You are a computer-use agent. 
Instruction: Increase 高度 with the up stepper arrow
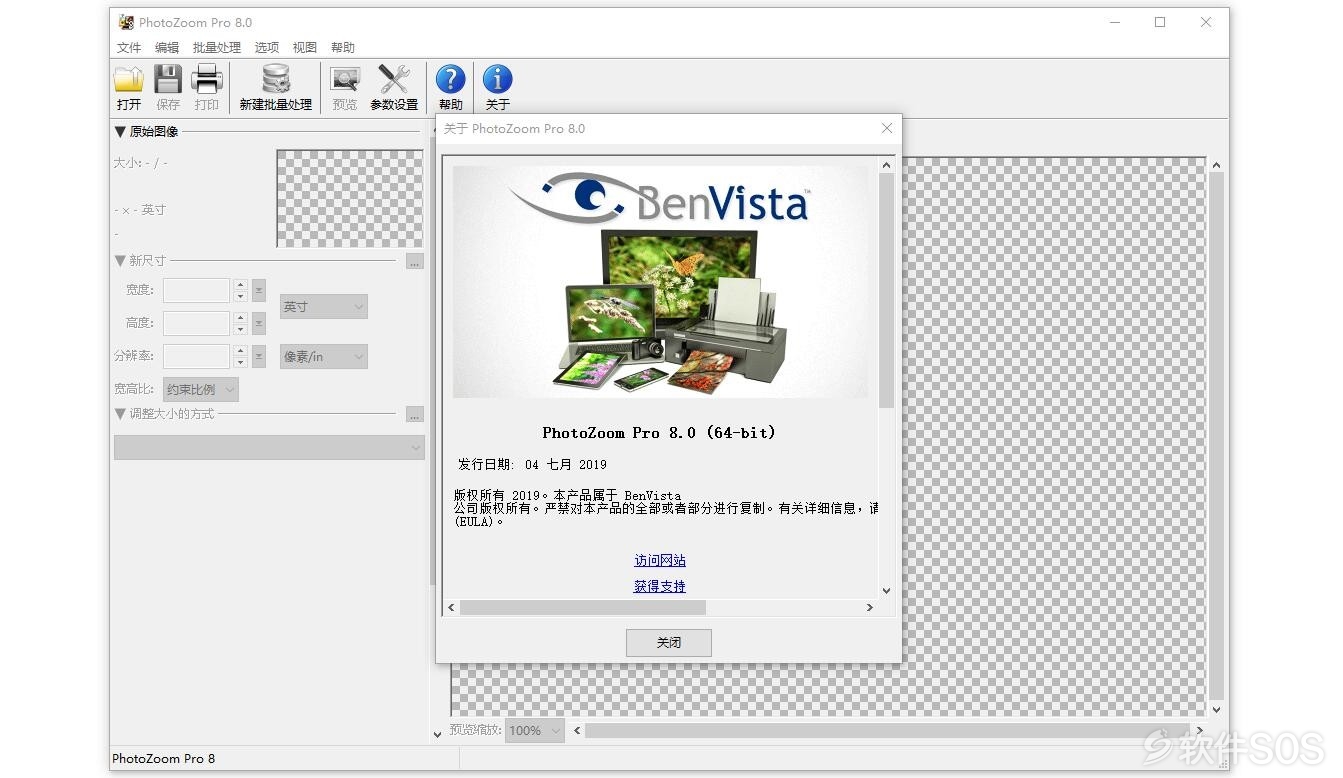click(240, 318)
